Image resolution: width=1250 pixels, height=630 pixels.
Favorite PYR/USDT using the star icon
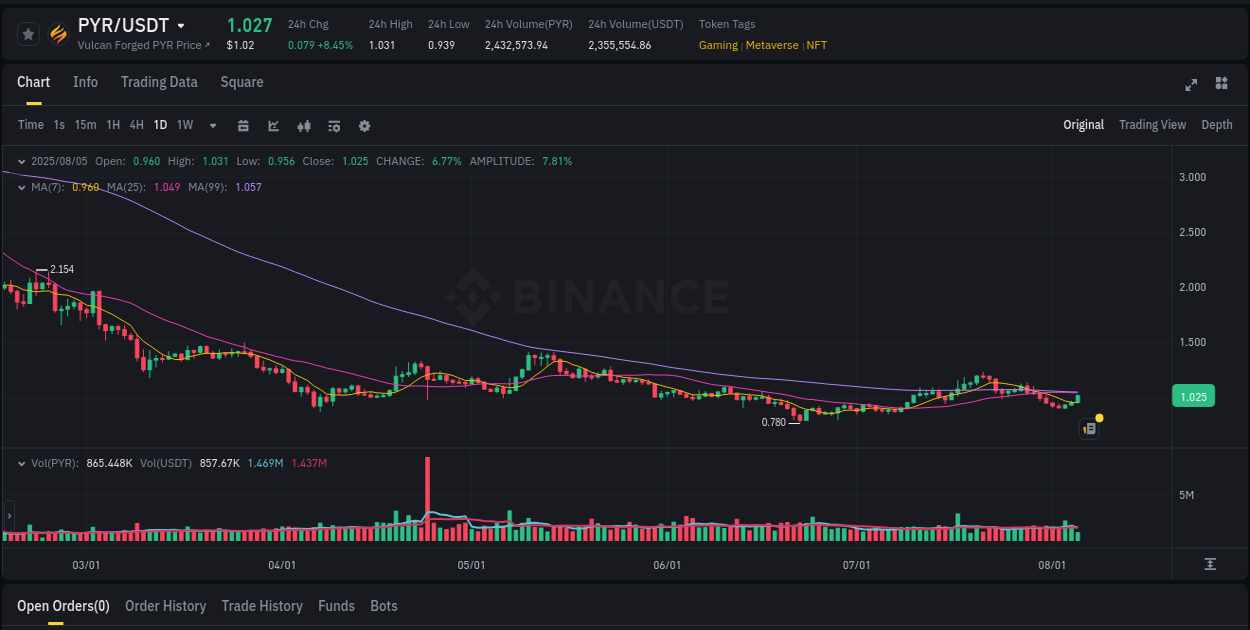tap(28, 33)
